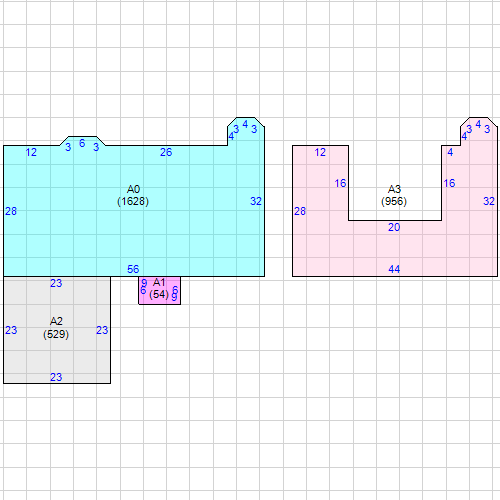Image resolution: width=500 pixels, height=500 pixels.
Task: Select the 23 dimension on A2's top edge
Action: pos(56,283)
